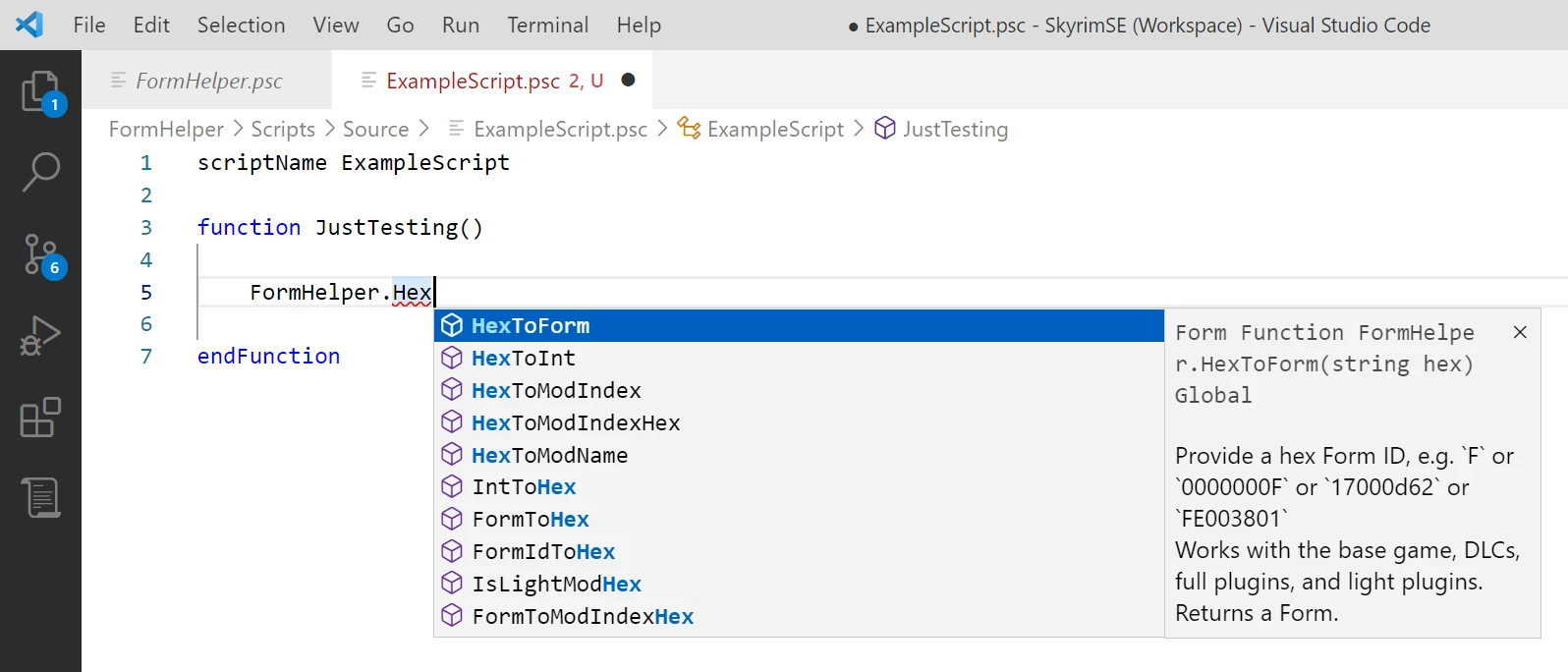Viewport: 1568px width, 672px height.
Task: Open the script output panel icon
Action: point(40,498)
